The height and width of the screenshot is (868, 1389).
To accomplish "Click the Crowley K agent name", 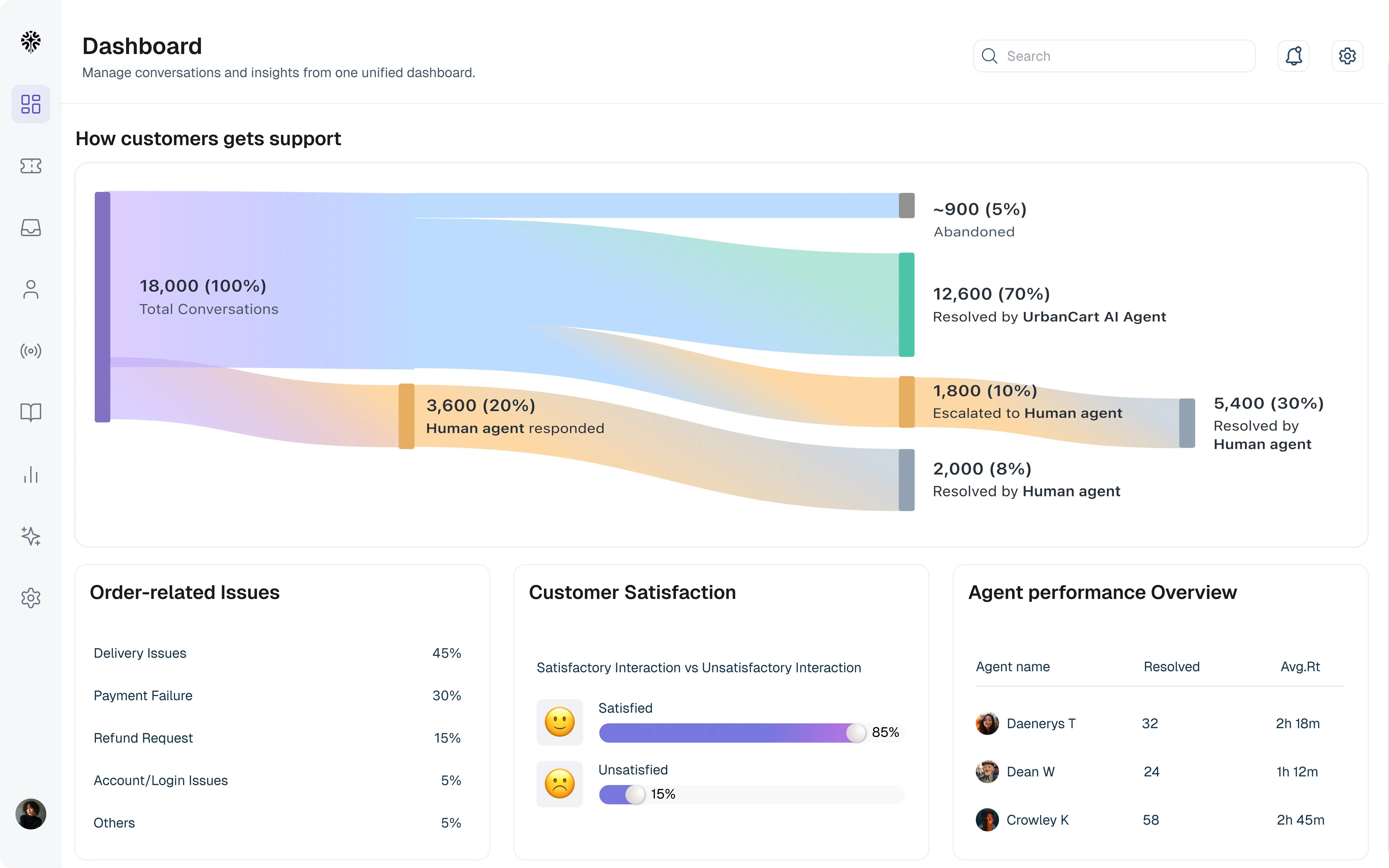I will 1038,820.
